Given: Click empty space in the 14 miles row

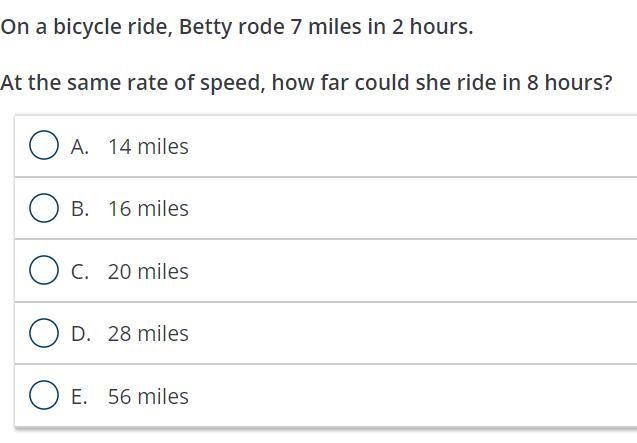Looking at the screenshot, I should coord(420,146).
